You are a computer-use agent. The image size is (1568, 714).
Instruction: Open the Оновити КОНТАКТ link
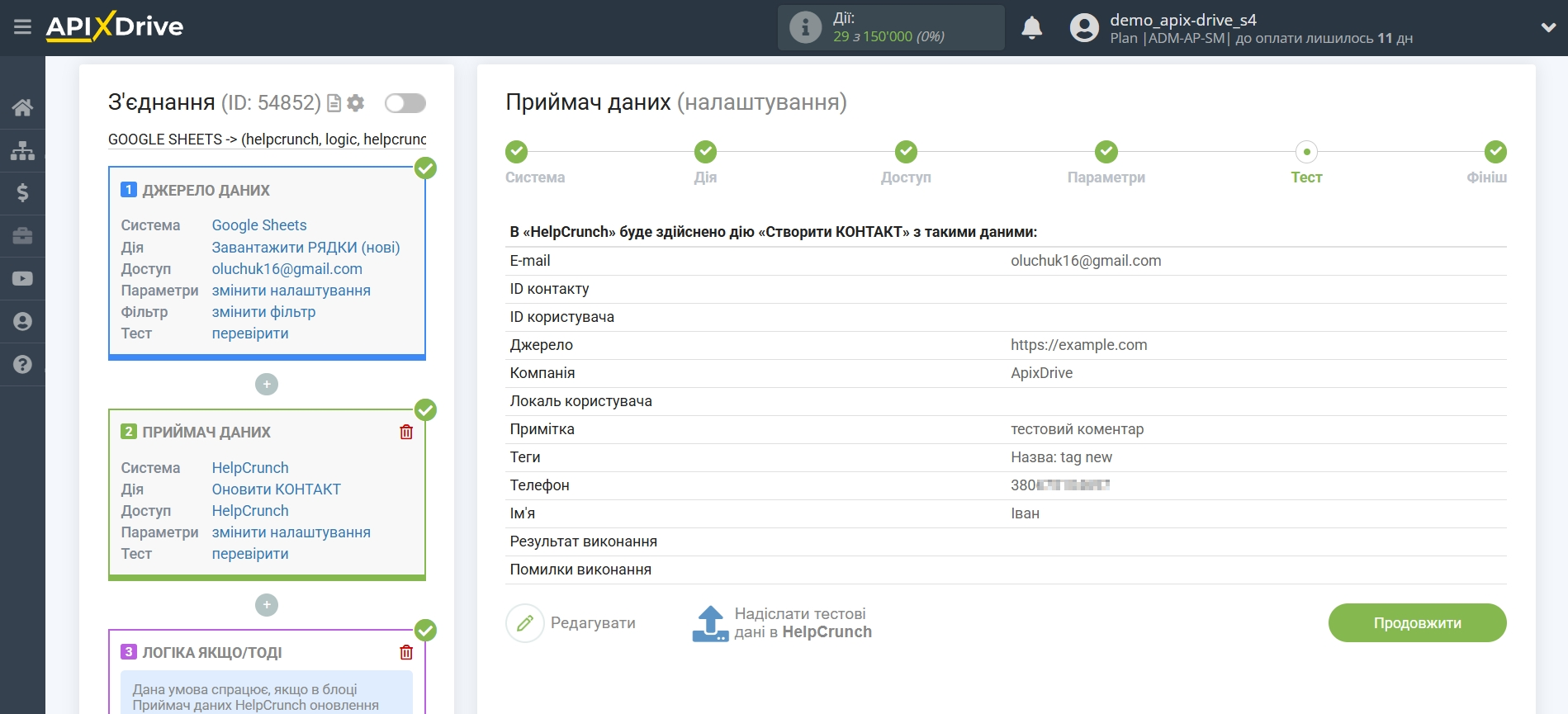click(277, 489)
